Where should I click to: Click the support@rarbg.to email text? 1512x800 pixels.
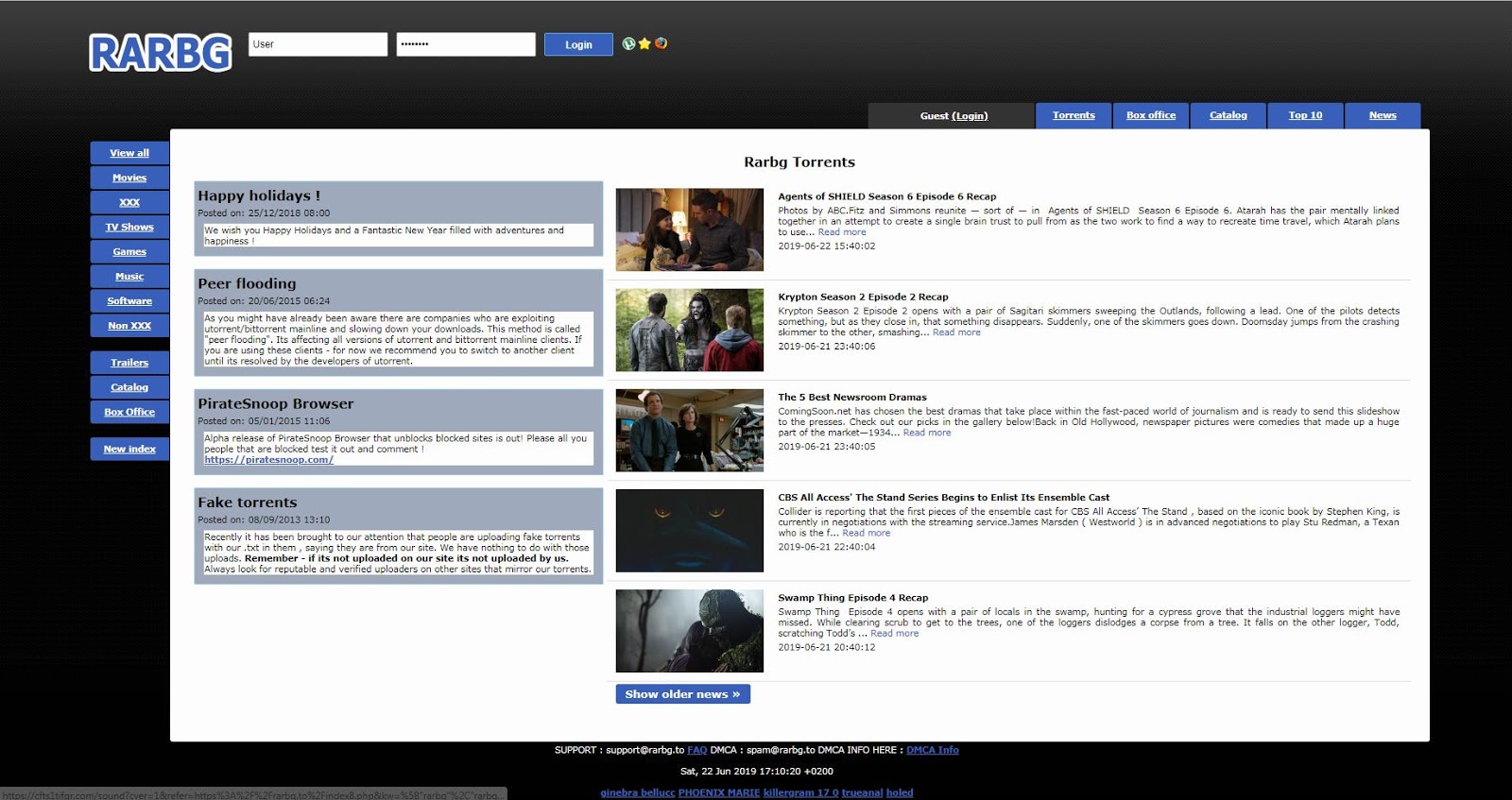pyautogui.click(x=645, y=750)
